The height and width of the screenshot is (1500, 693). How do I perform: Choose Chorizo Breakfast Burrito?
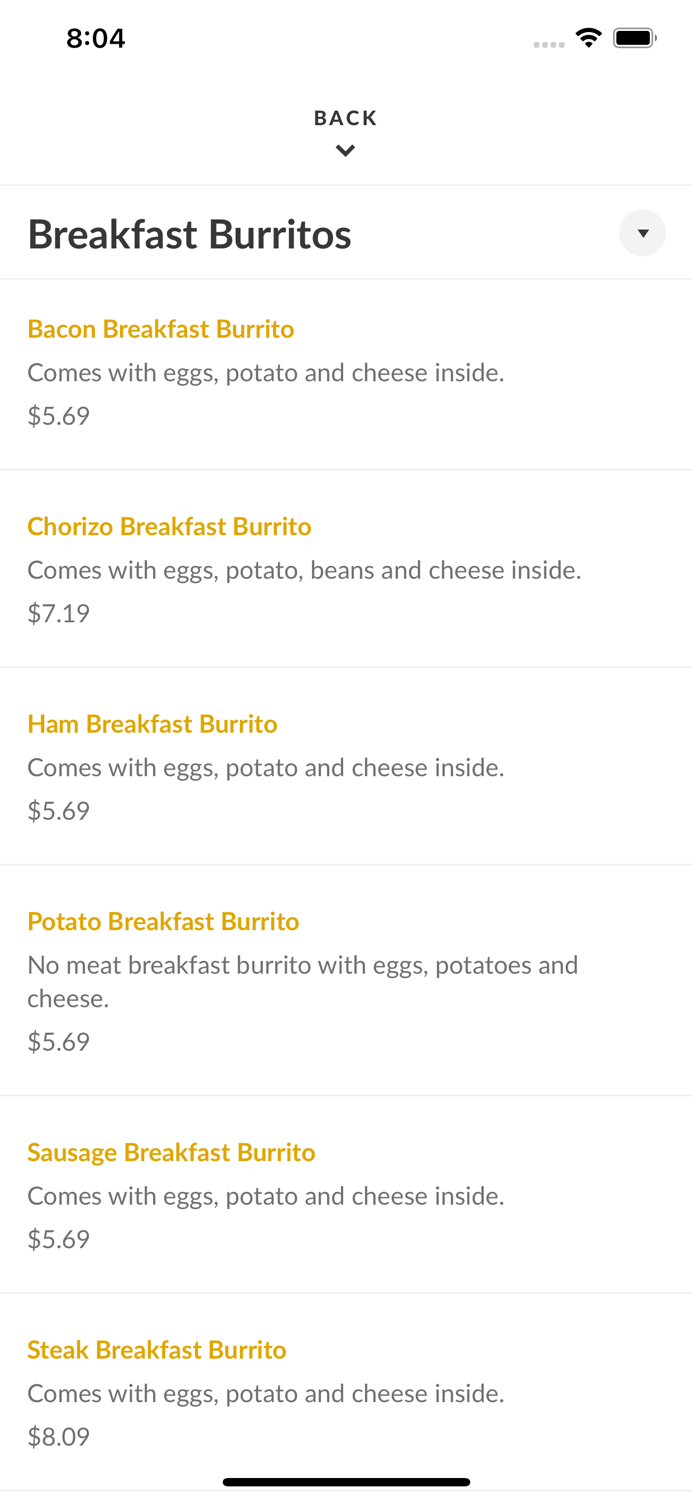(x=169, y=526)
